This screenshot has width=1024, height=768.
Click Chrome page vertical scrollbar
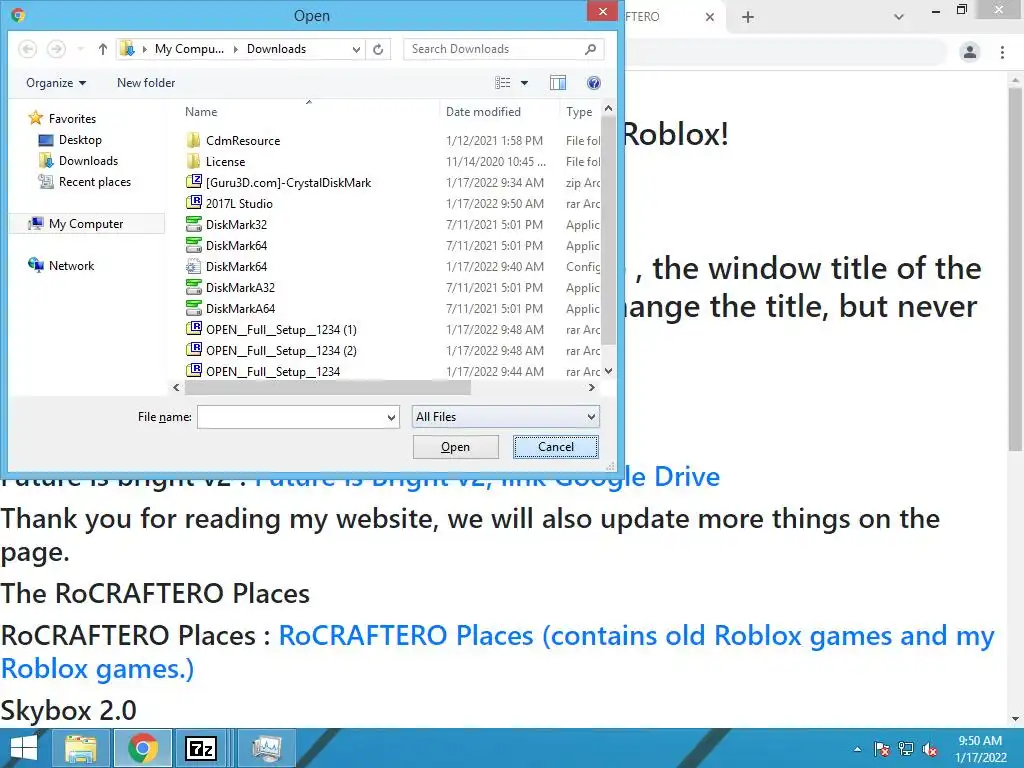(1015, 268)
